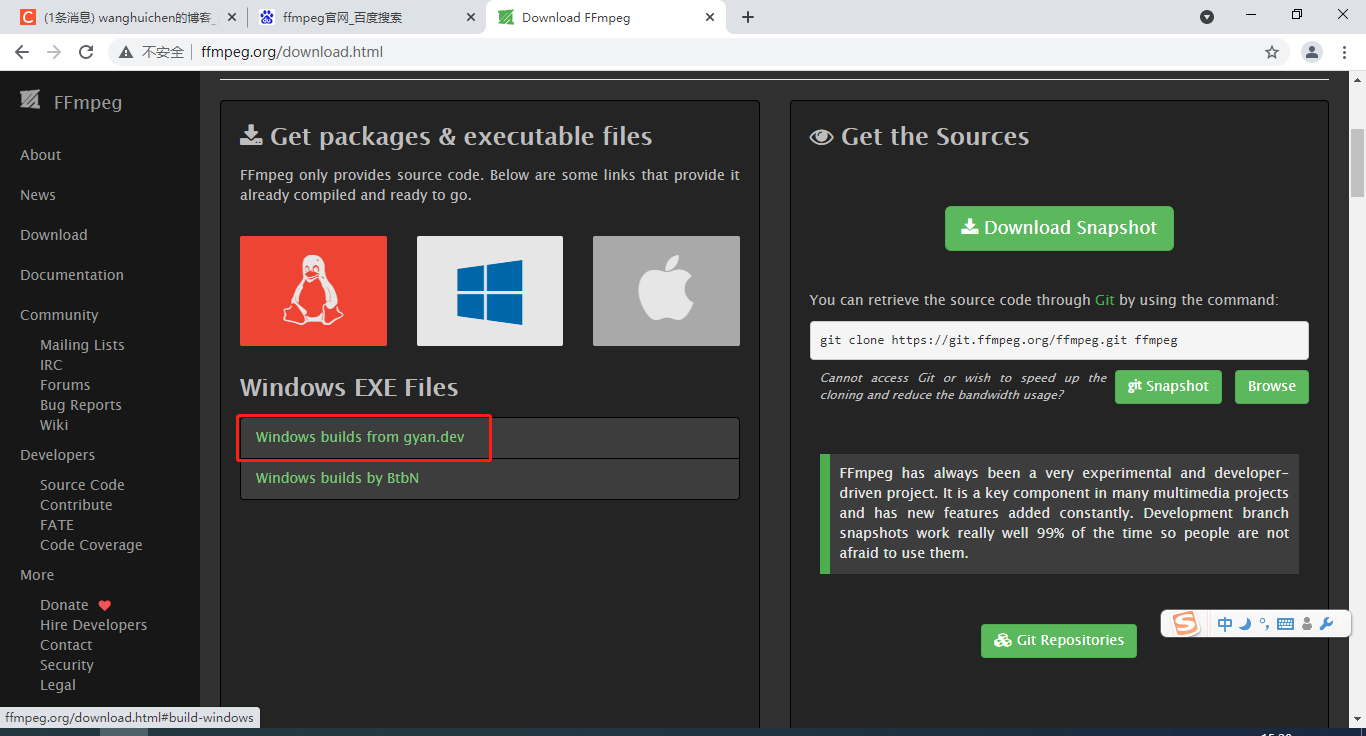
Task: Open Windows builds from gyan.dev
Action: point(360,438)
